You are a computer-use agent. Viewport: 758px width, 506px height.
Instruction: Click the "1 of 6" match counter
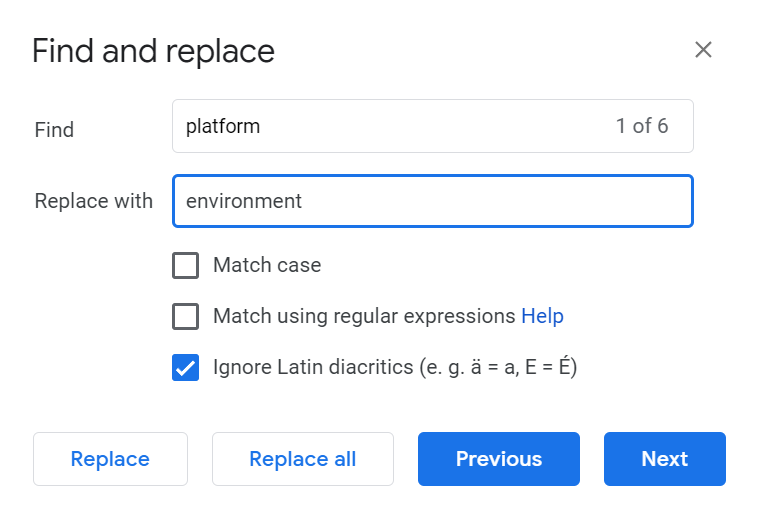[x=642, y=126]
